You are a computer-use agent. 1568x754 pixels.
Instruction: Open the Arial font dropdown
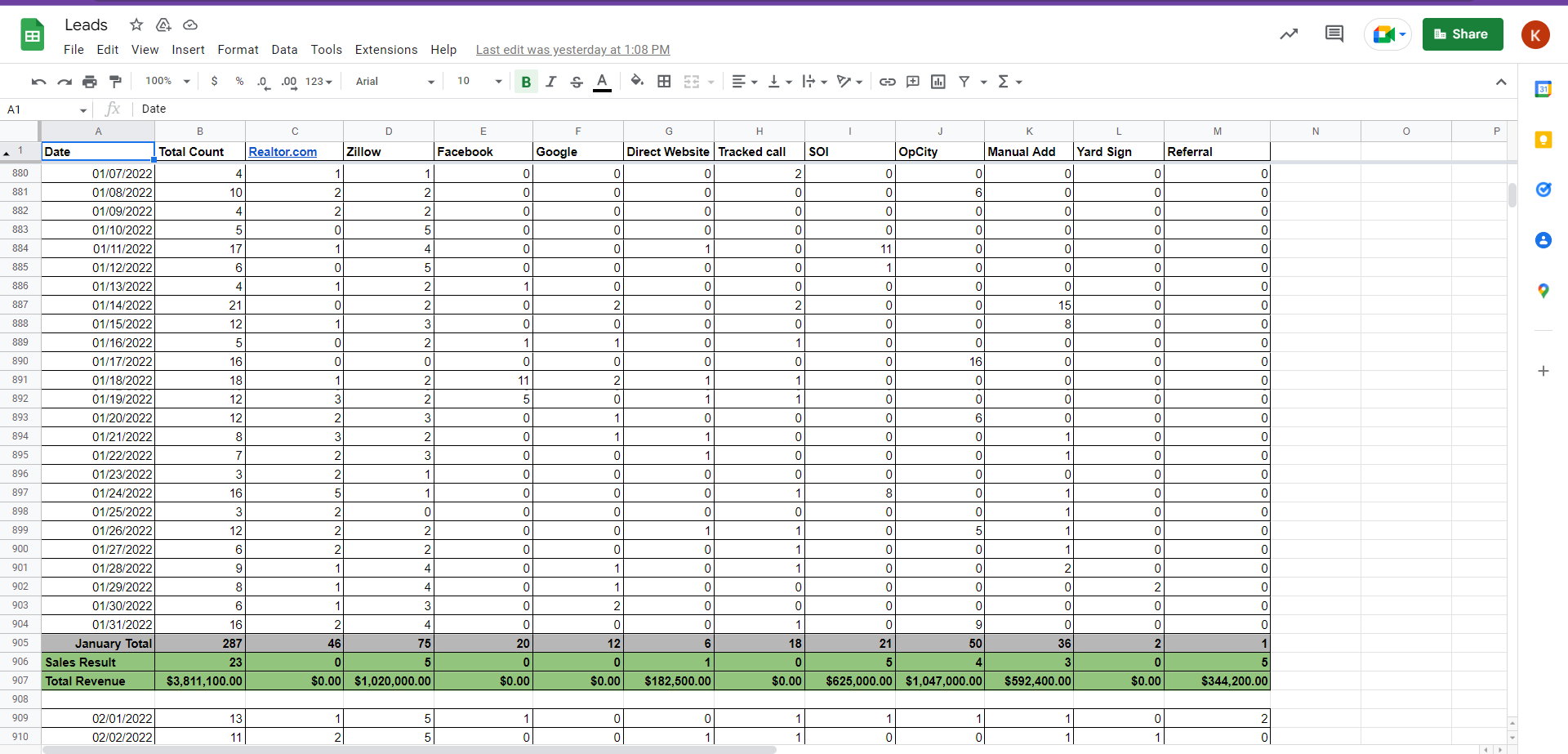click(x=394, y=82)
